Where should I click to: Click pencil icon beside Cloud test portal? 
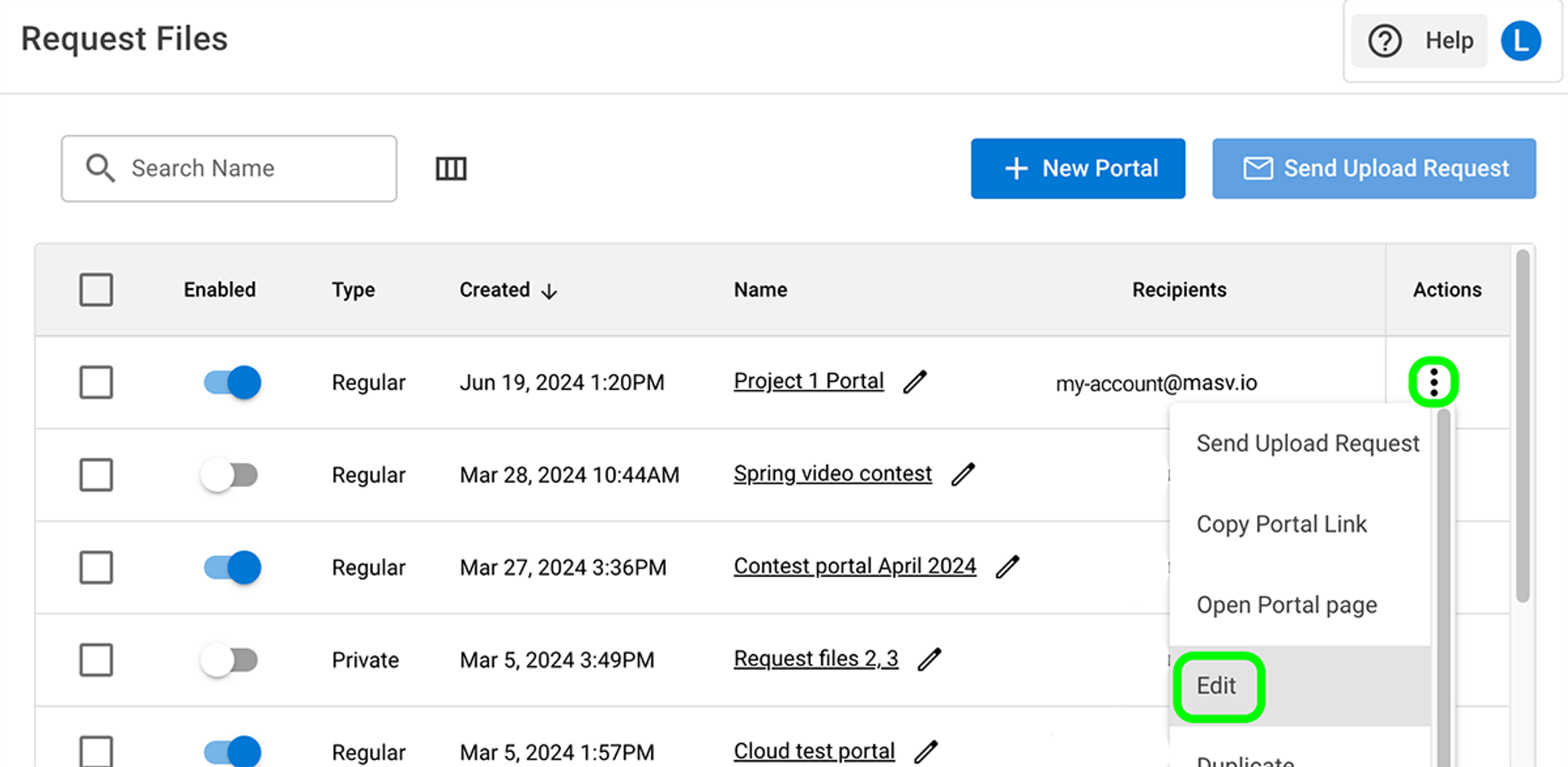(926, 752)
